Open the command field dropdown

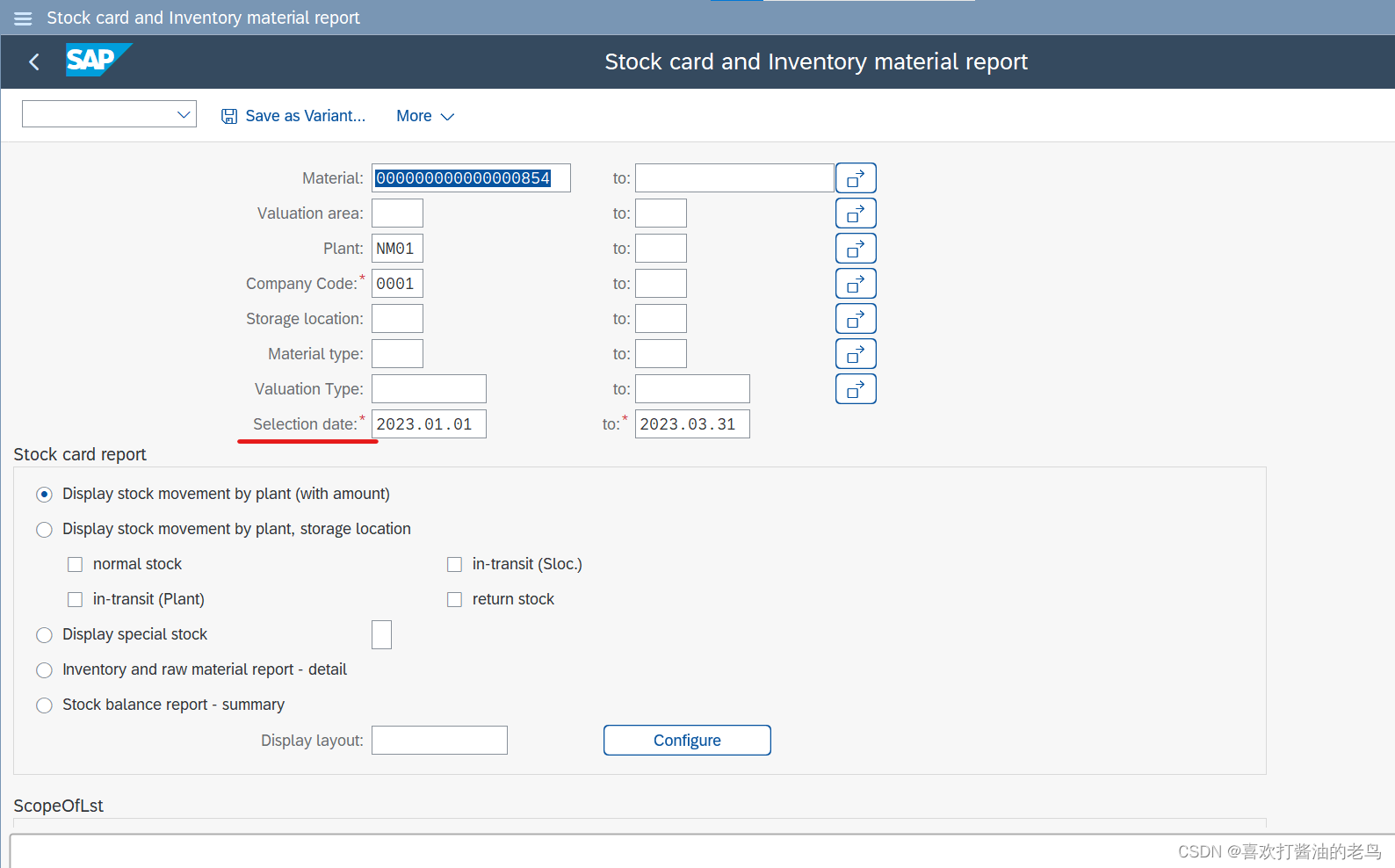click(184, 114)
